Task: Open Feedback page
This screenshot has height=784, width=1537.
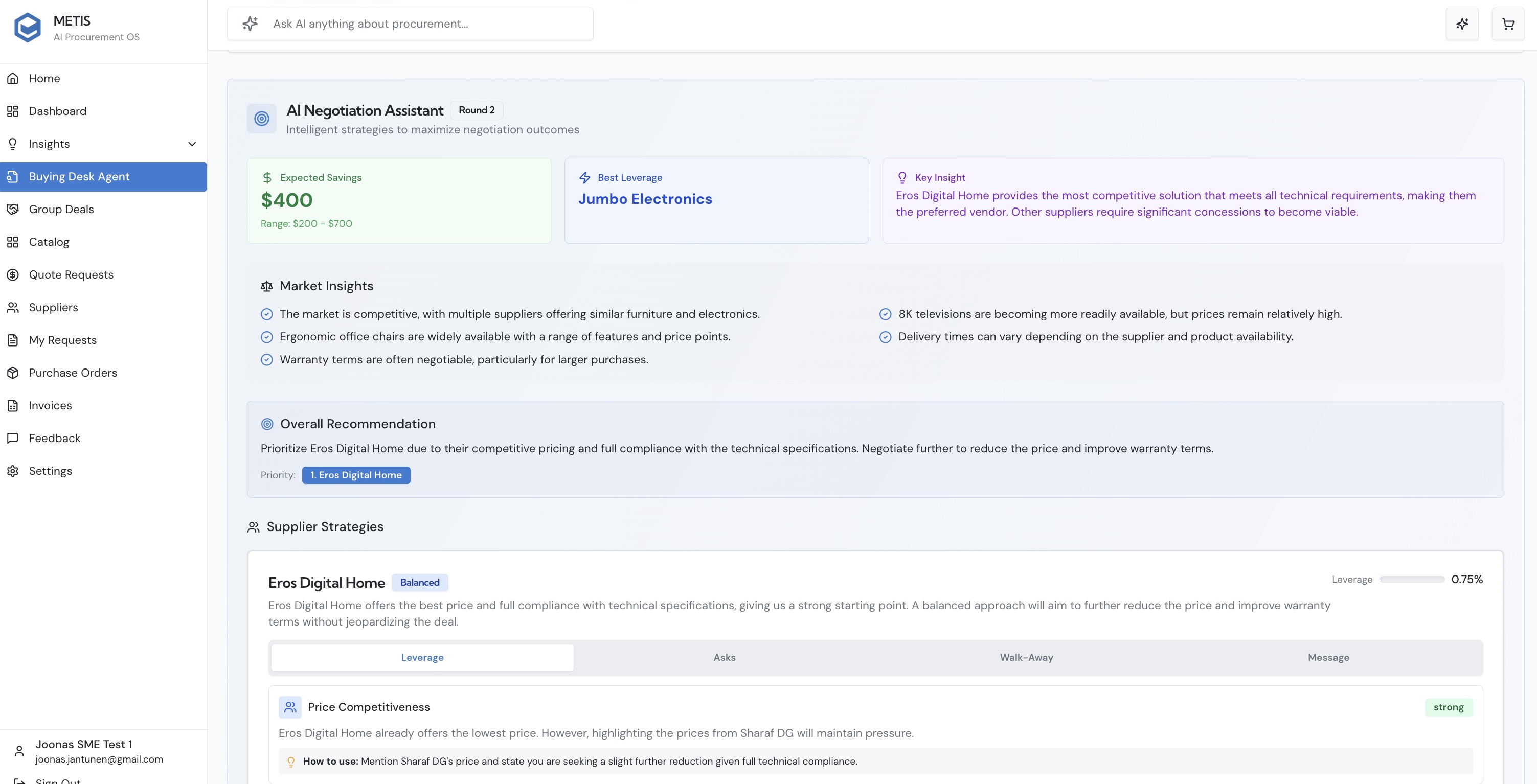Action: click(x=104, y=438)
